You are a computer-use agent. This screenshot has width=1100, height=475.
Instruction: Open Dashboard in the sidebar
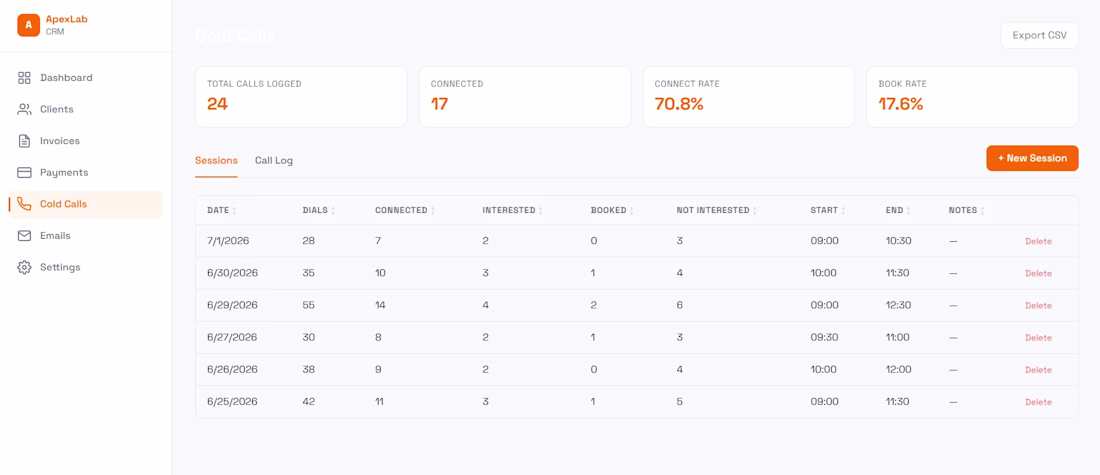tap(86, 78)
